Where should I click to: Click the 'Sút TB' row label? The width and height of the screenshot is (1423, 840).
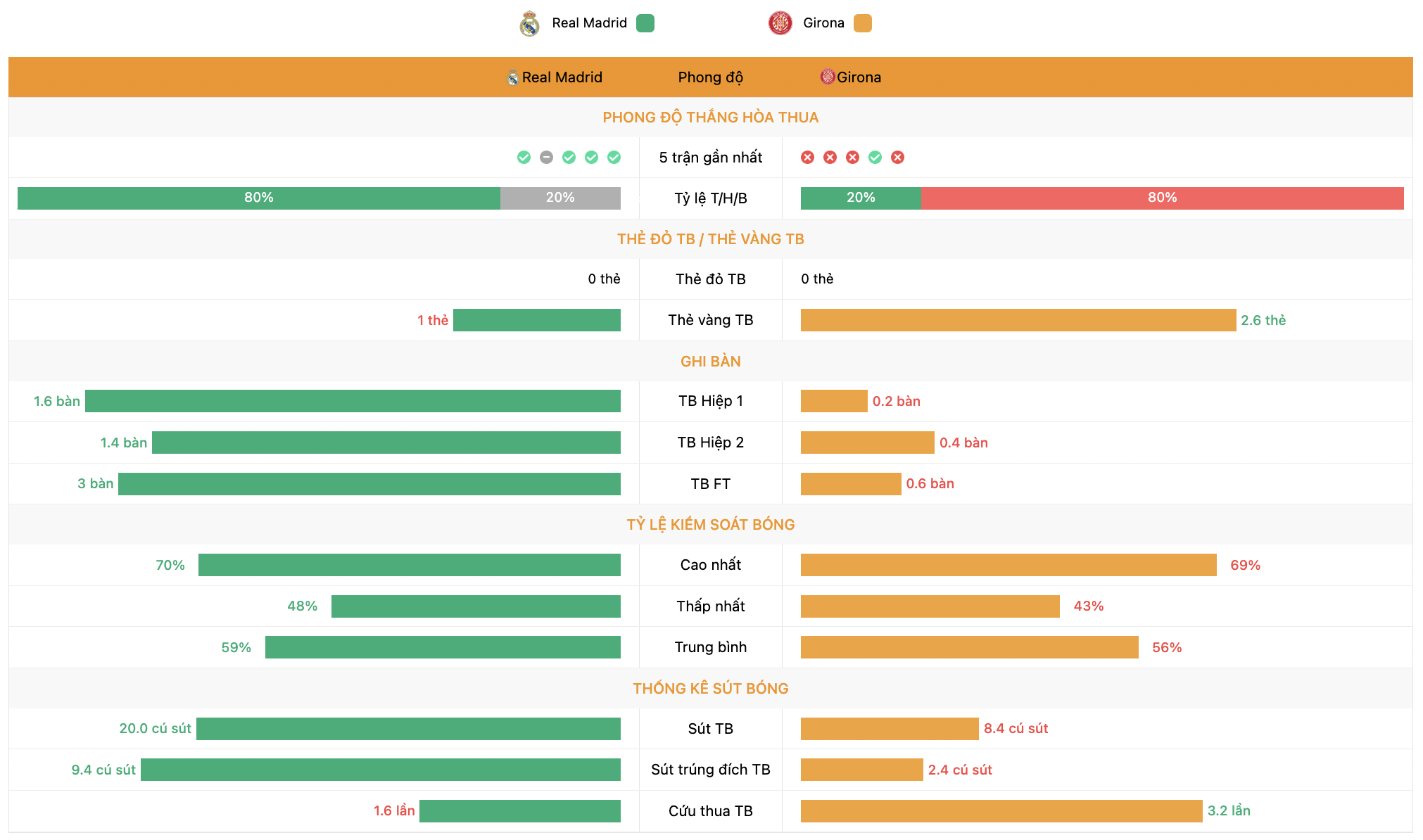click(710, 729)
